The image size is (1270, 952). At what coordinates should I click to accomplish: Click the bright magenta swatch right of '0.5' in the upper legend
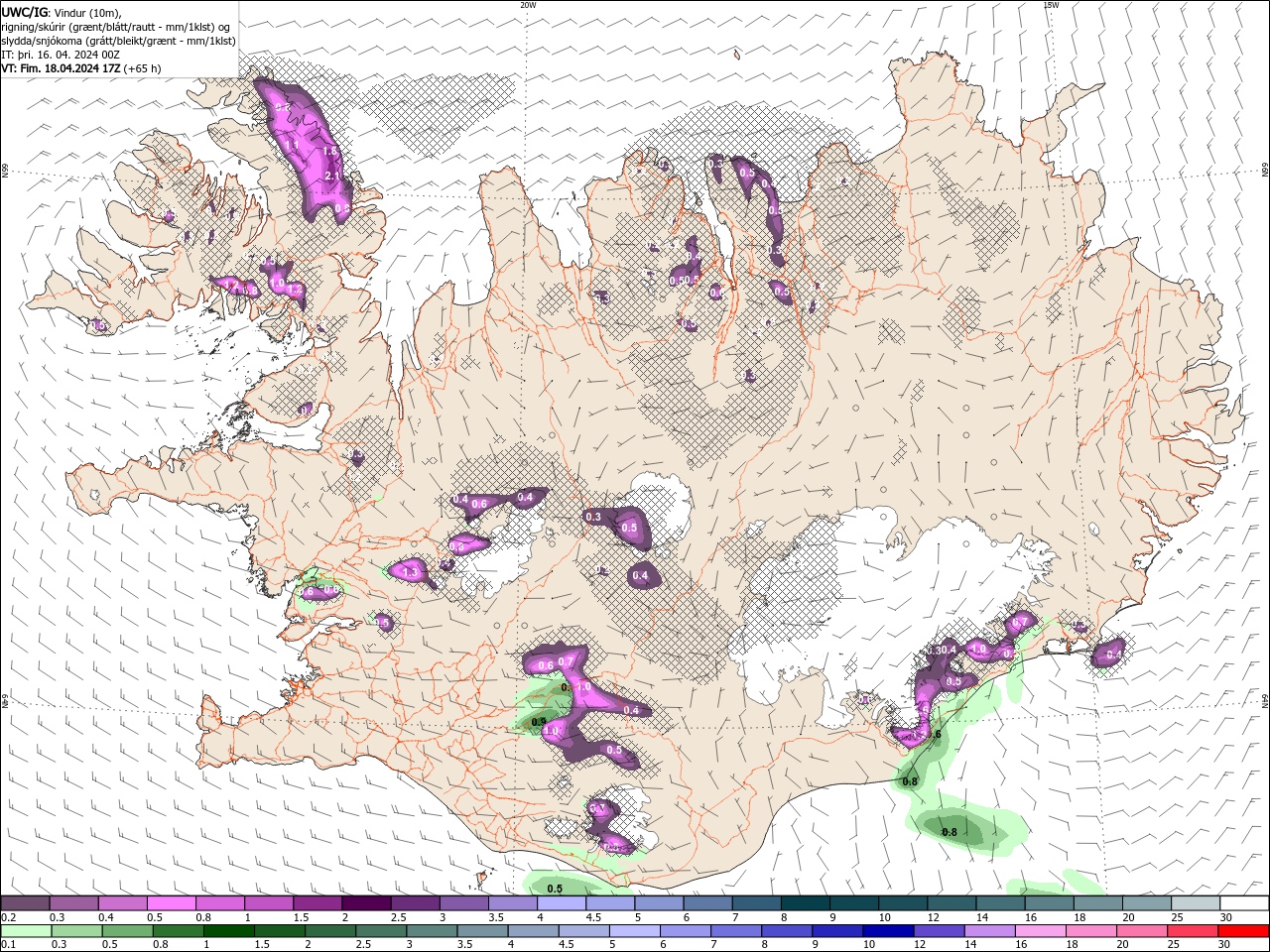(x=172, y=902)
